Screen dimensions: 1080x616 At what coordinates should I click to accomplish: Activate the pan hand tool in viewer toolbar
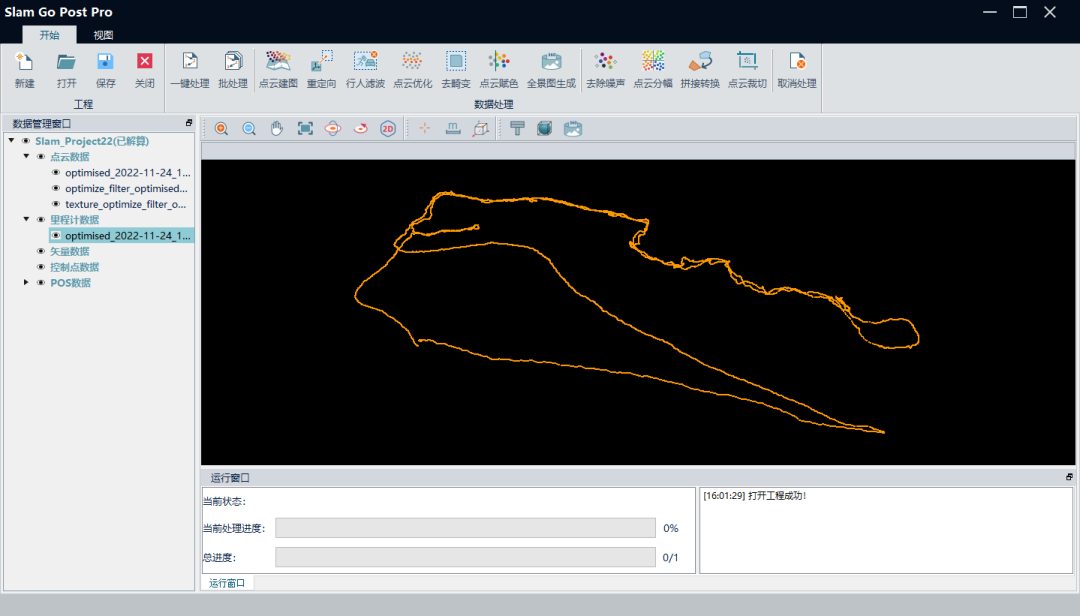[277, 129]
